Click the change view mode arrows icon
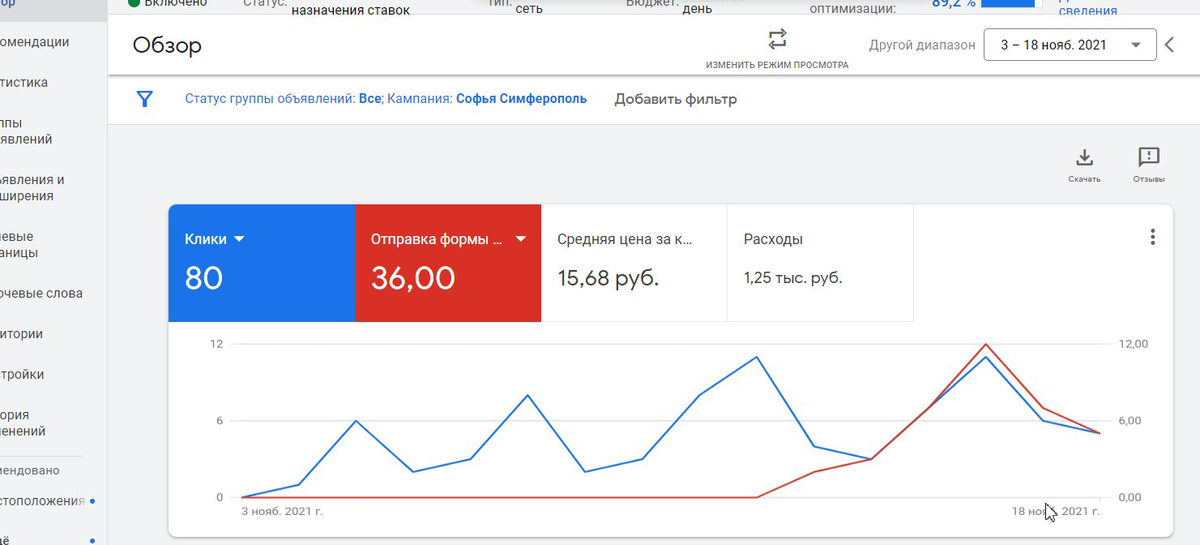The width and height of the screenshot is (1200, 545). [x=777, y=39]
